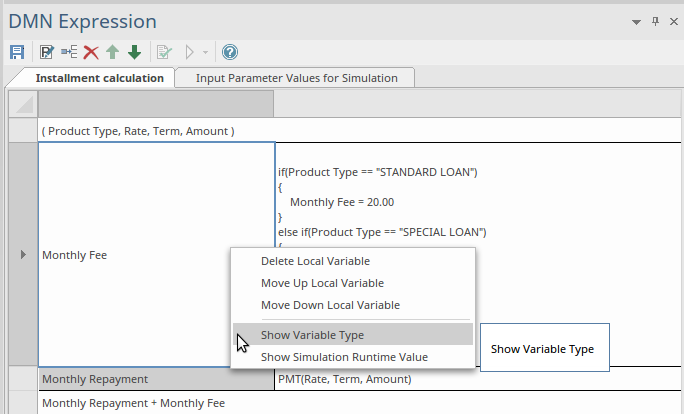Choose Move Down Local Variable option

(x=330, y=305)
